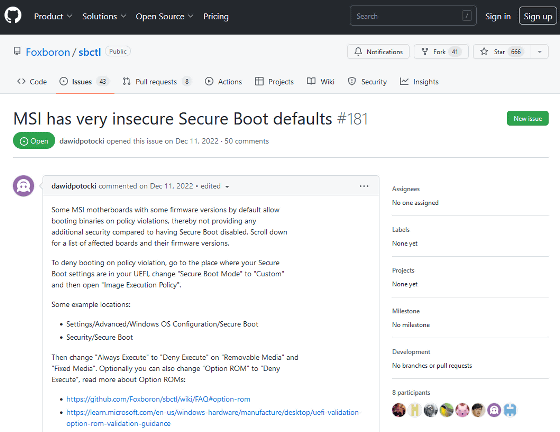This screenshot has height=432, width=560.
Task: Switch to the Issues tab
Action: click(84, 82)
